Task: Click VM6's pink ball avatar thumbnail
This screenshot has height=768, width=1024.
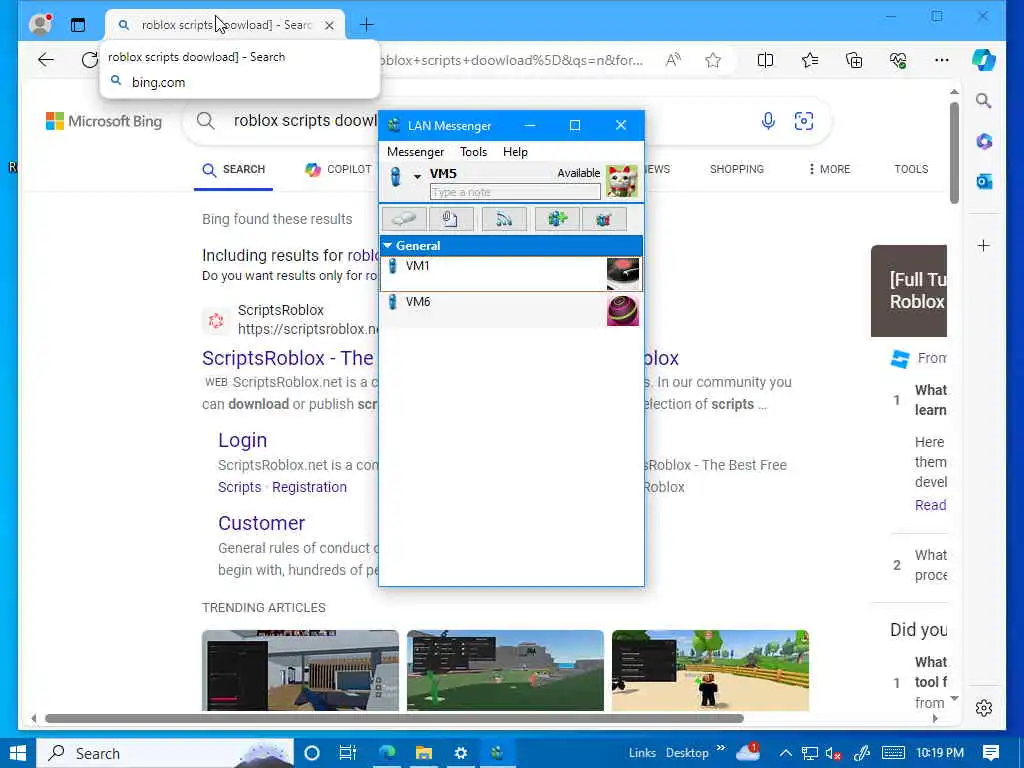Action: click(623, 310)
